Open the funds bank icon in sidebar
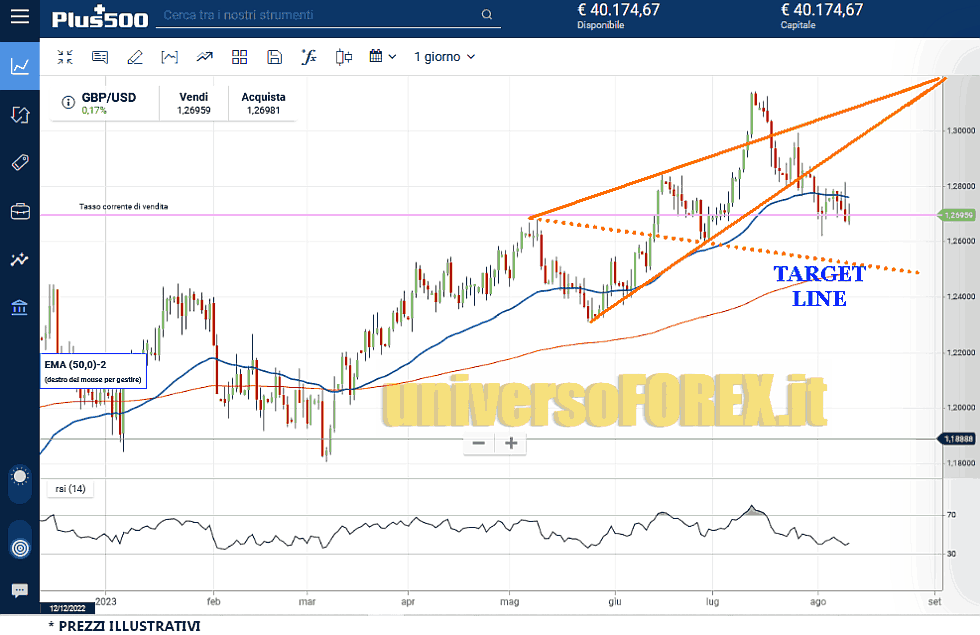Viewport: 980px width, 635px height. tap(20, 307)
